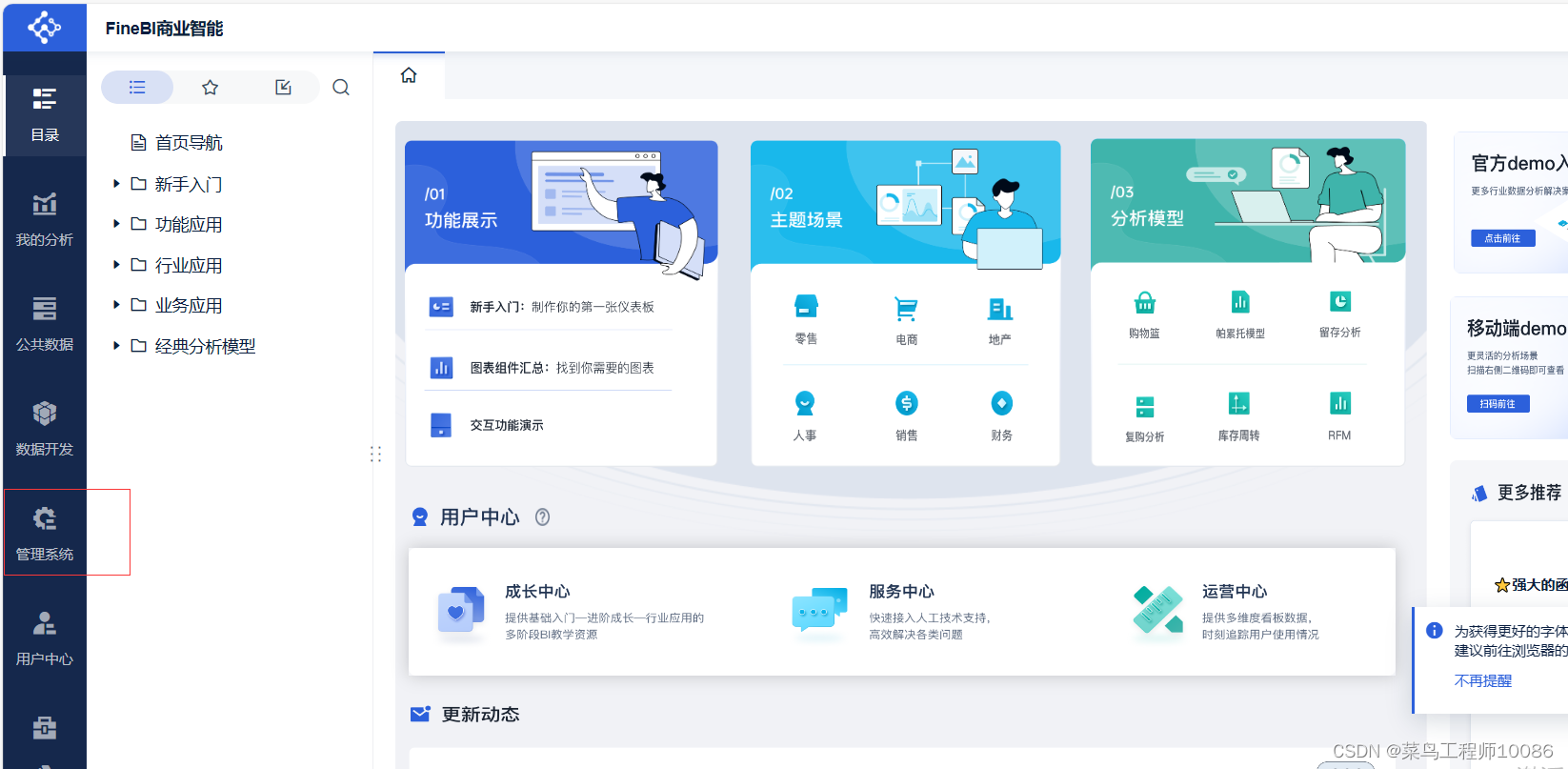The width and height of the screenshot is (1568, 769).
Task: Click the 更多推荐 heading
Action: coord(1529,493)
